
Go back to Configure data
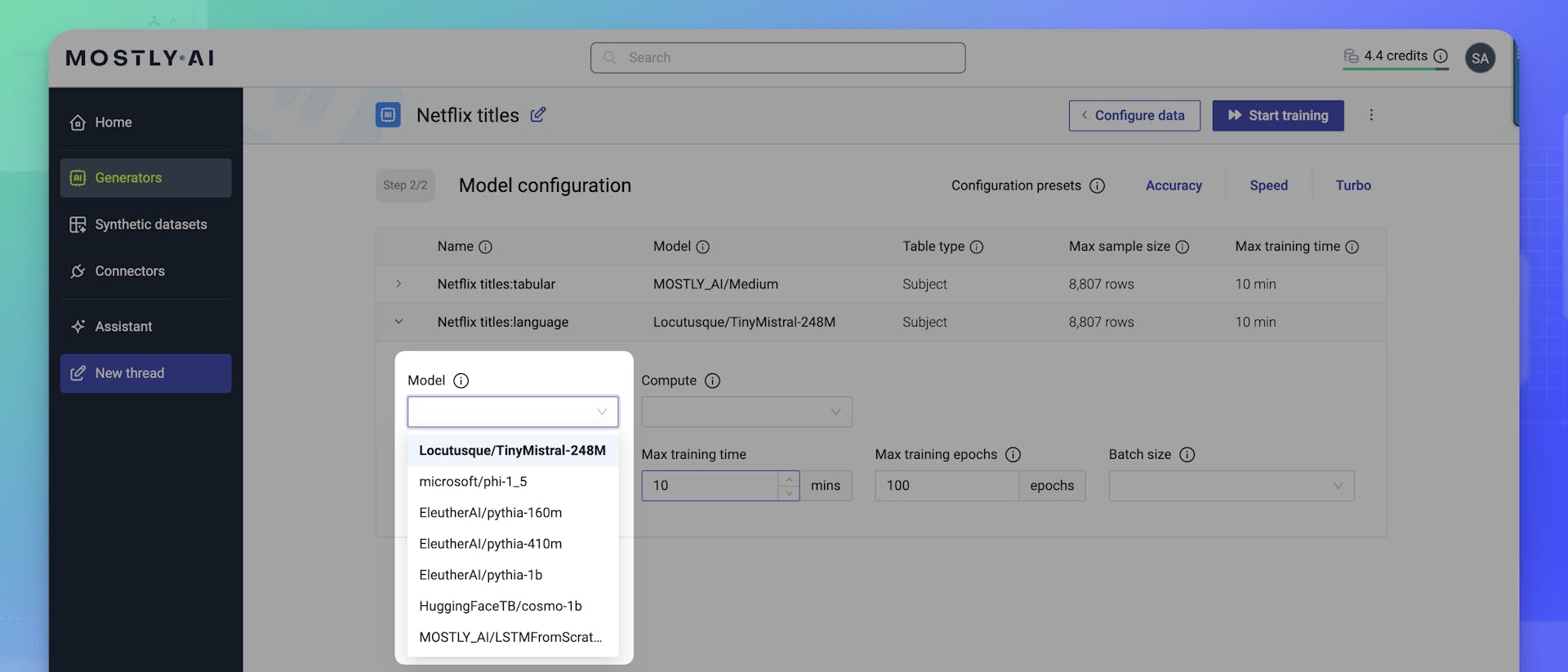click(1134, 116)
